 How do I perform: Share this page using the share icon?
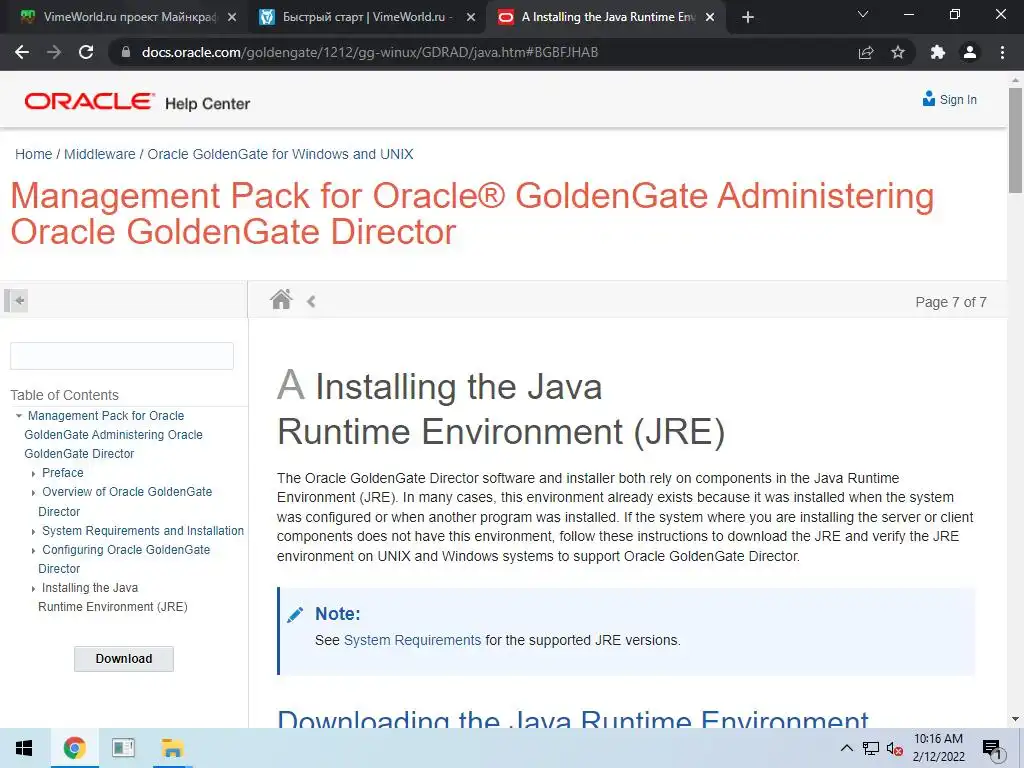pyautogui.click(x=866, y=52)
